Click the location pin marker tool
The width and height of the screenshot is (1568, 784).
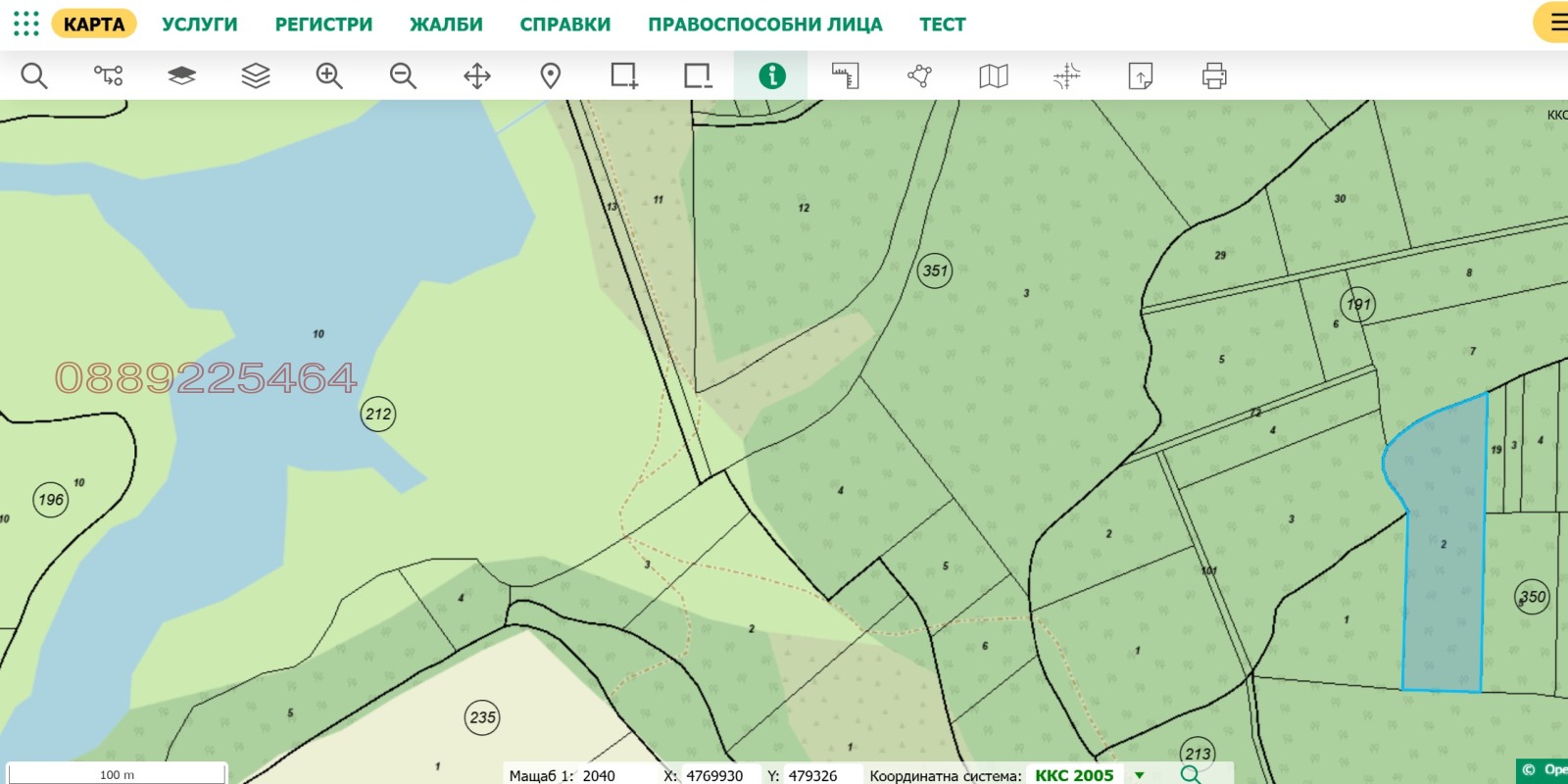coord(551,75)
